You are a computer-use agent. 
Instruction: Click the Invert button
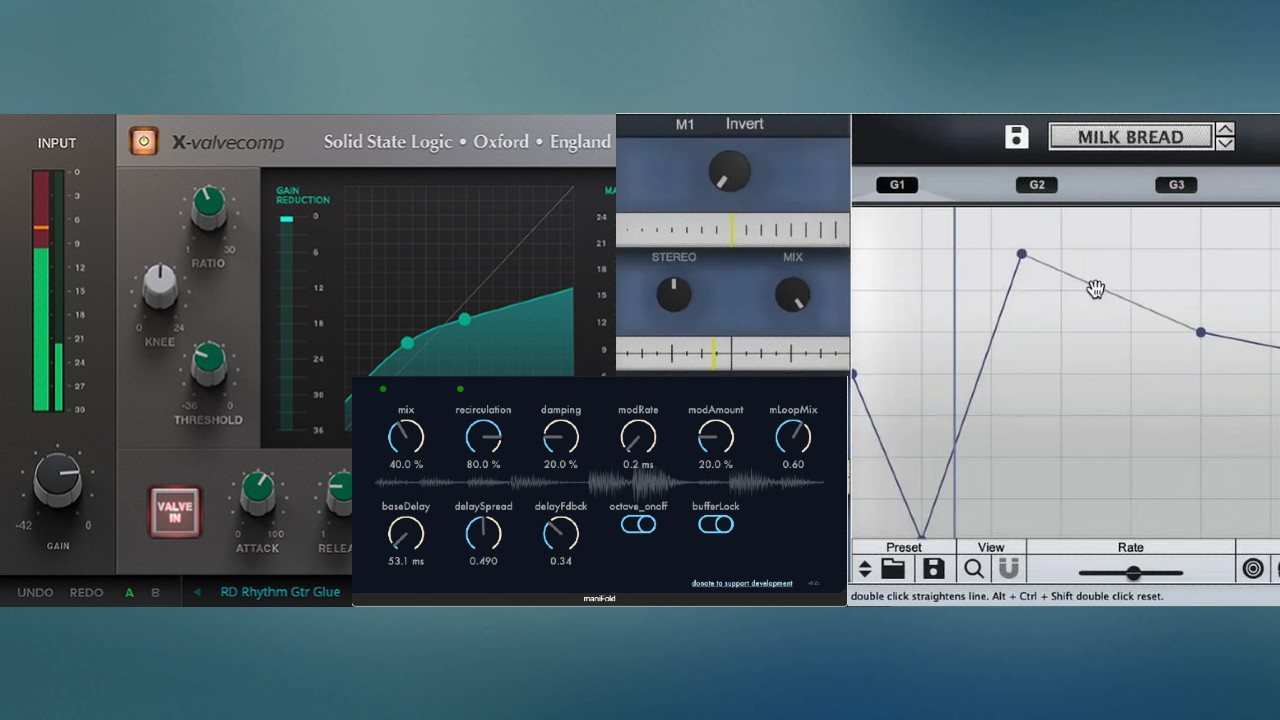pos(744,124)
